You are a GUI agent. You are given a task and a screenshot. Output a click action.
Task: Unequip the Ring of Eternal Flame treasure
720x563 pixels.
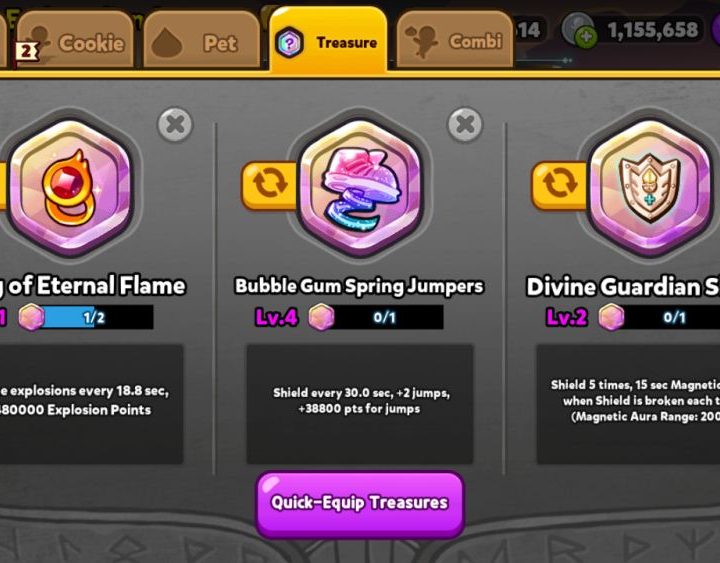(x=175, y=124)
